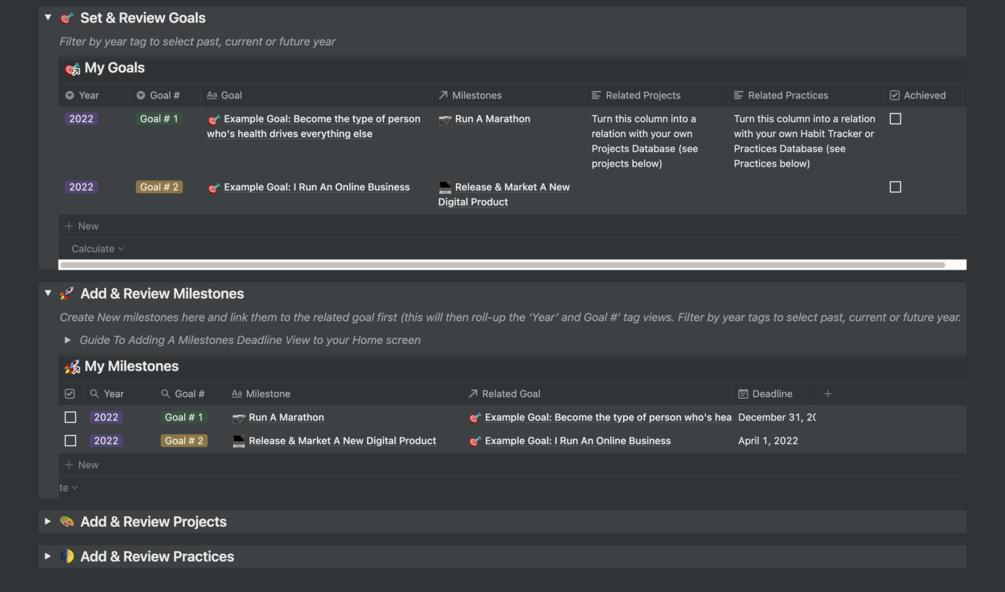Click the horizontal scrollbar under My Goals table
Image resolution: width=1005 pixels, height=592 pixels.
[502, 265]
